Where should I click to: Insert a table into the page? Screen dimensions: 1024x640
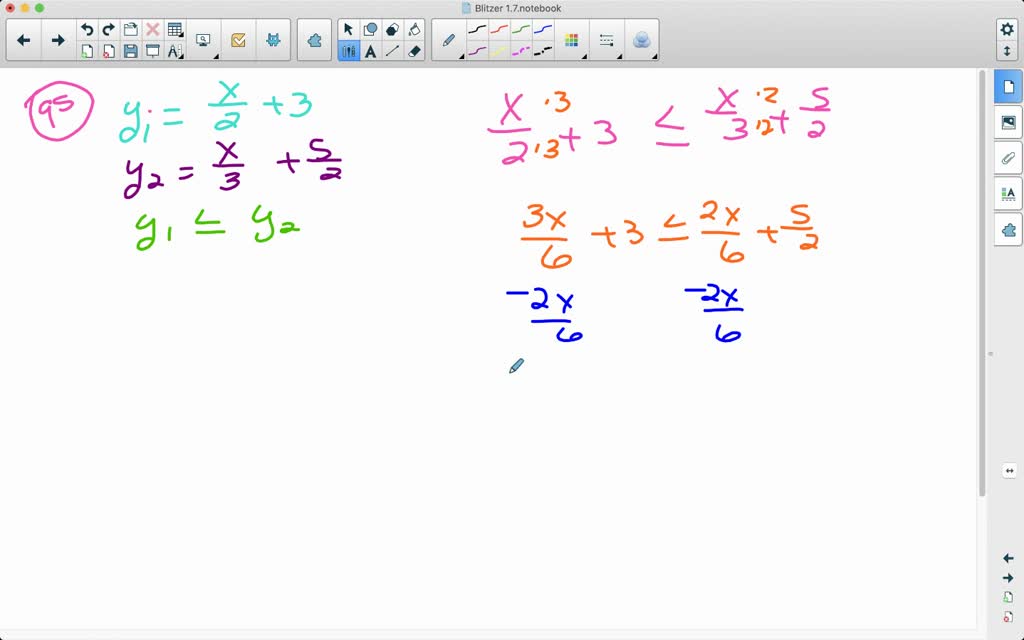pyautogui.click(x=174, y=28)
